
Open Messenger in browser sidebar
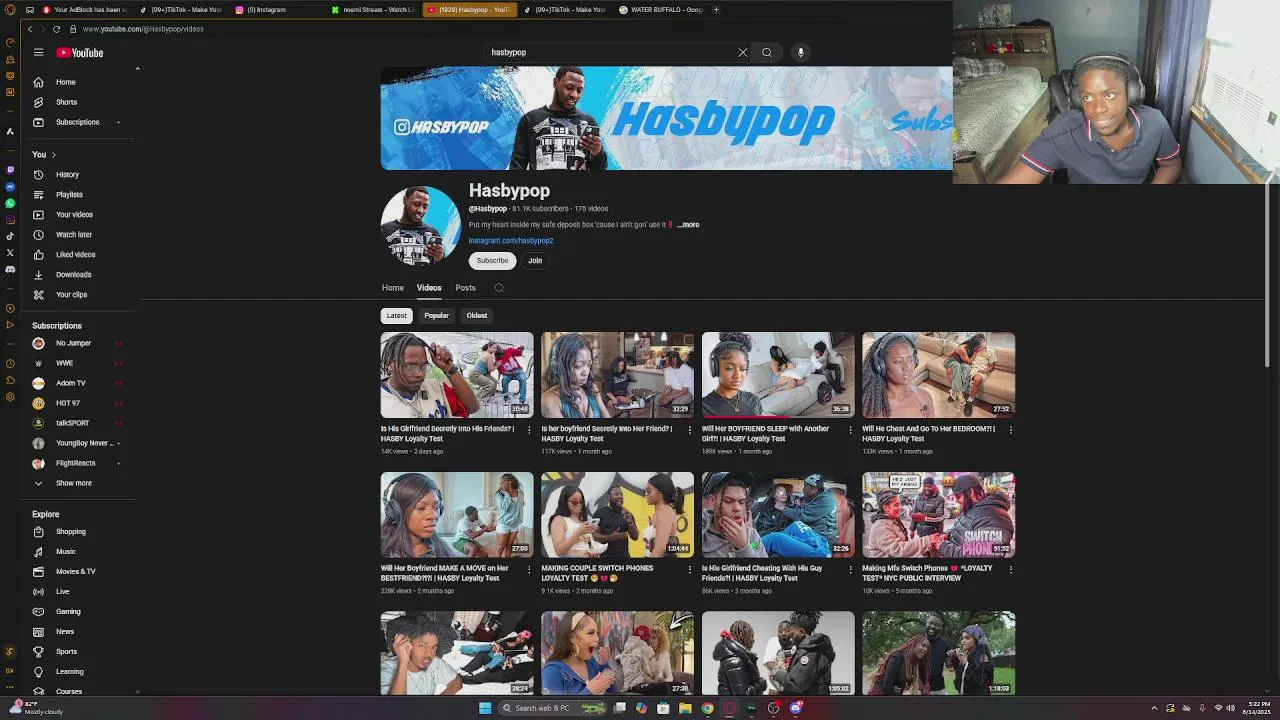click(x=10, y=187)
